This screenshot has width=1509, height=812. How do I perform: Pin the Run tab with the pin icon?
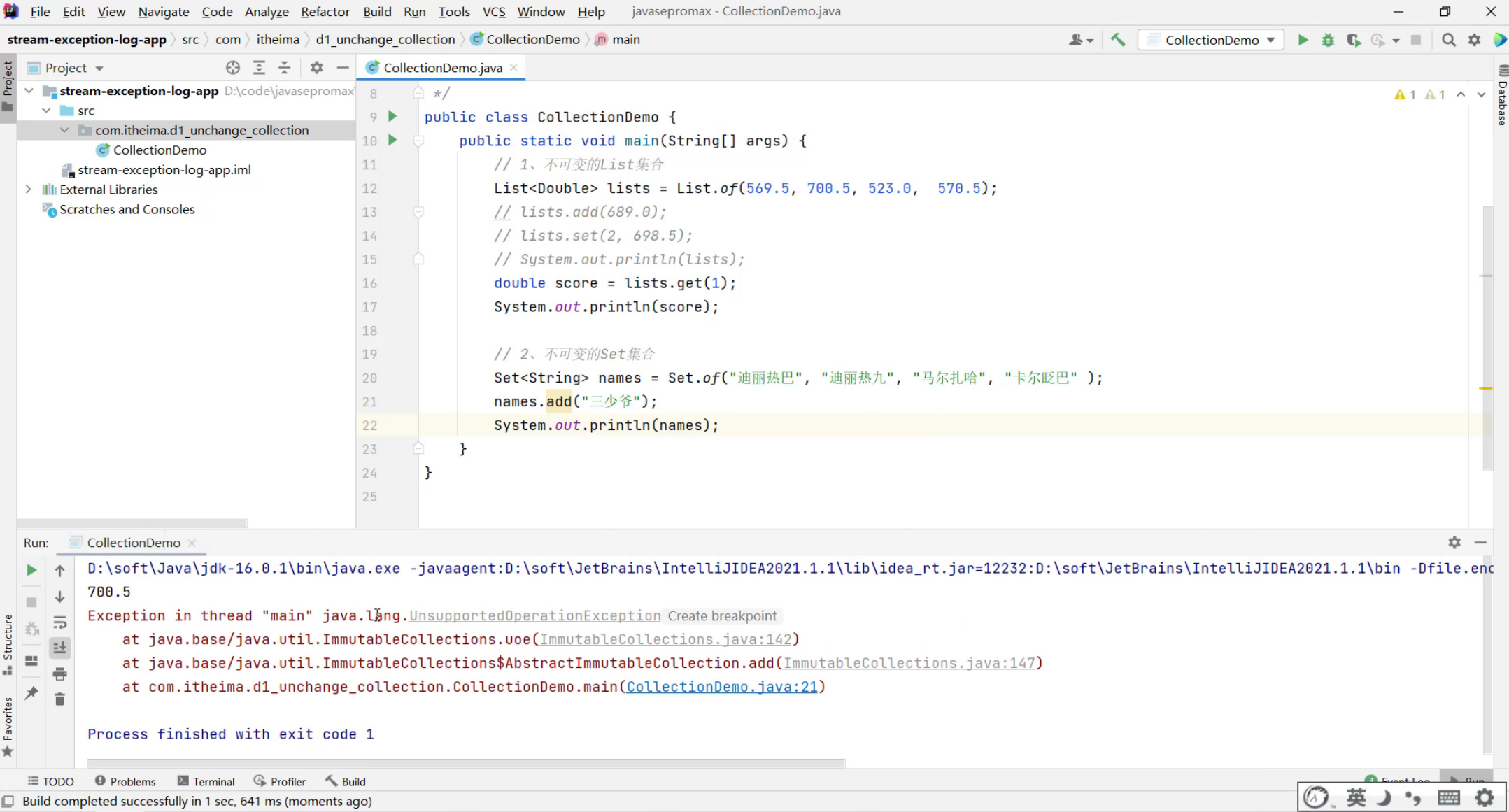tap(31, 692)
